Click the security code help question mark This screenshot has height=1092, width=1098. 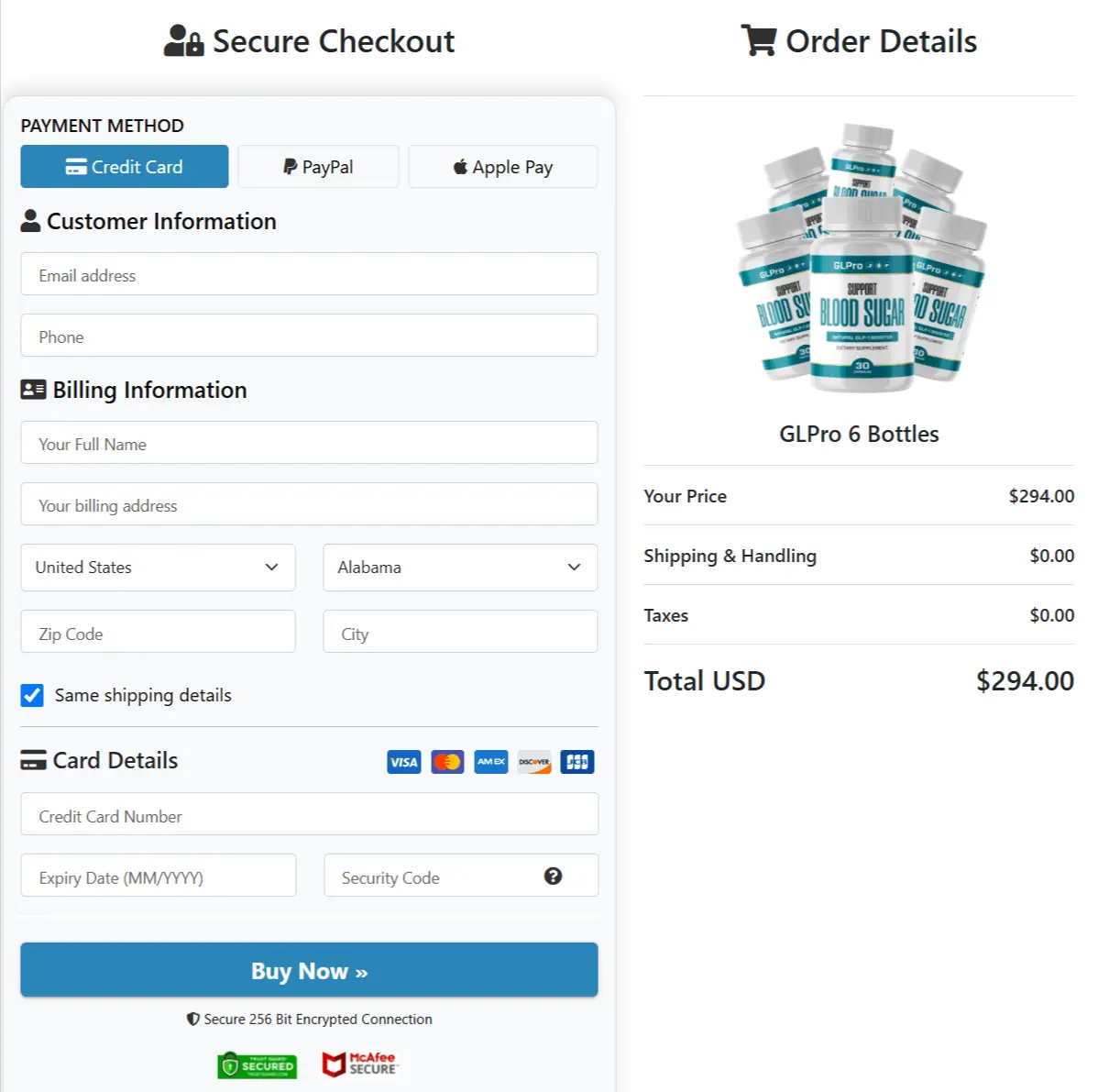pos(554,877)
